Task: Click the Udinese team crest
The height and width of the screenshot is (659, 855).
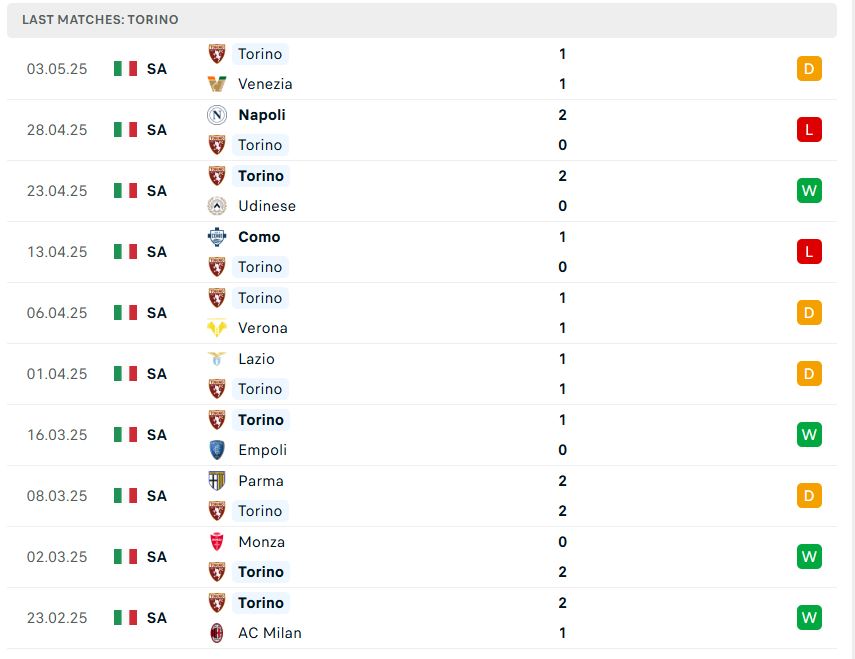Action: (216, 206)
